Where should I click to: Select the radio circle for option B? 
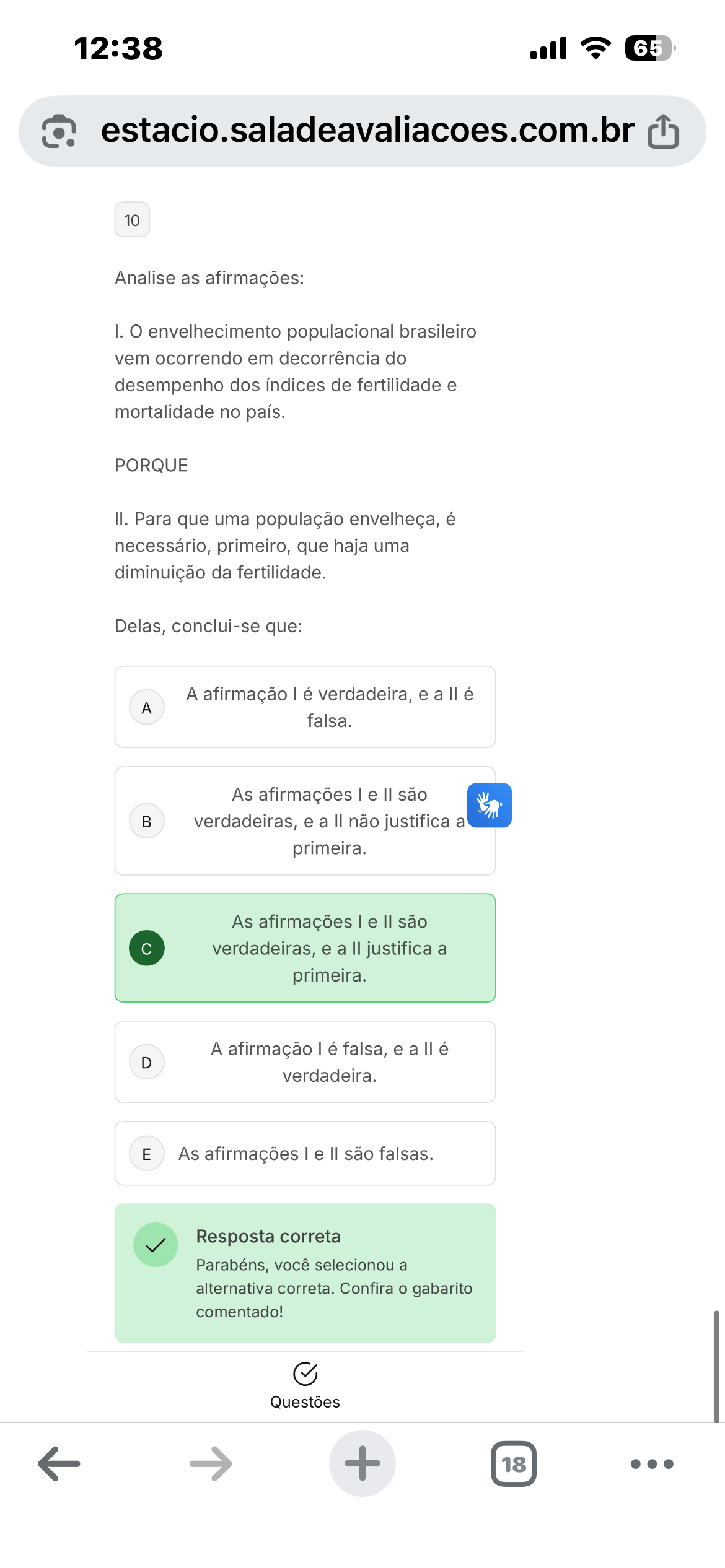click(x=147, y=821)
